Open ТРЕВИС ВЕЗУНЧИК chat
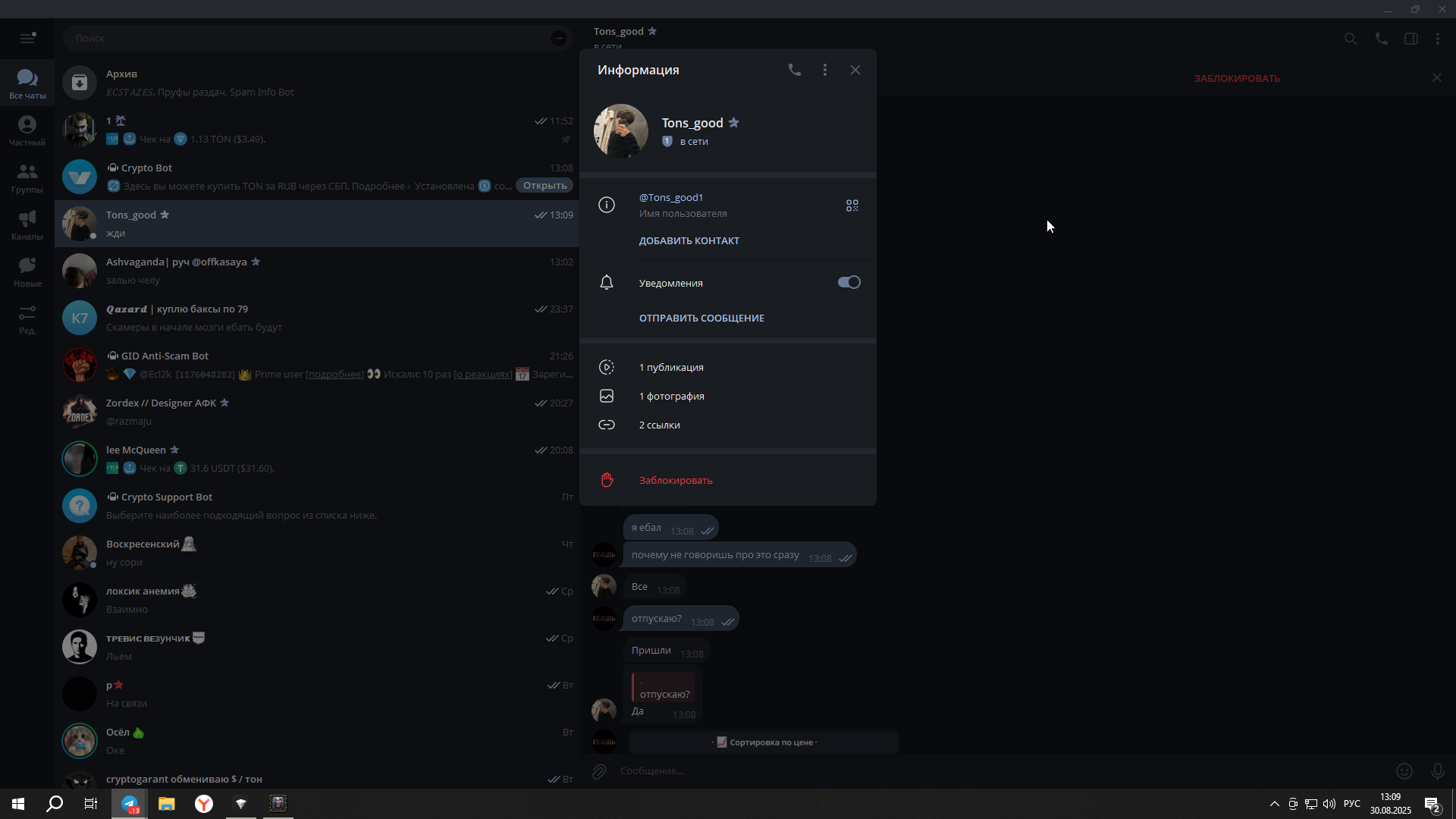1456x819 pixels. [317, 647]
